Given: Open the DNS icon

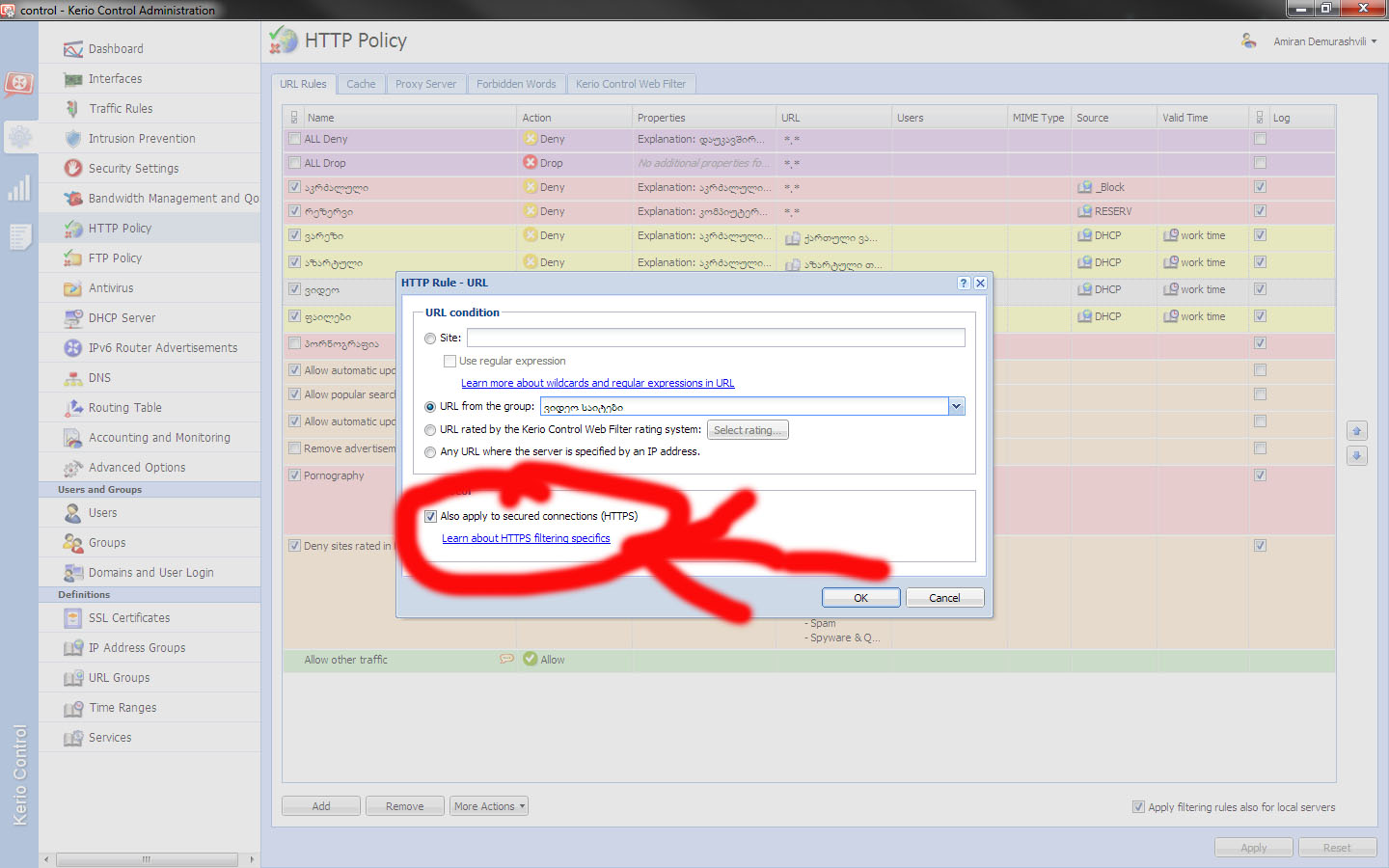Looking at the screenshot, I should pyautogui.click(x=72, y=378).
